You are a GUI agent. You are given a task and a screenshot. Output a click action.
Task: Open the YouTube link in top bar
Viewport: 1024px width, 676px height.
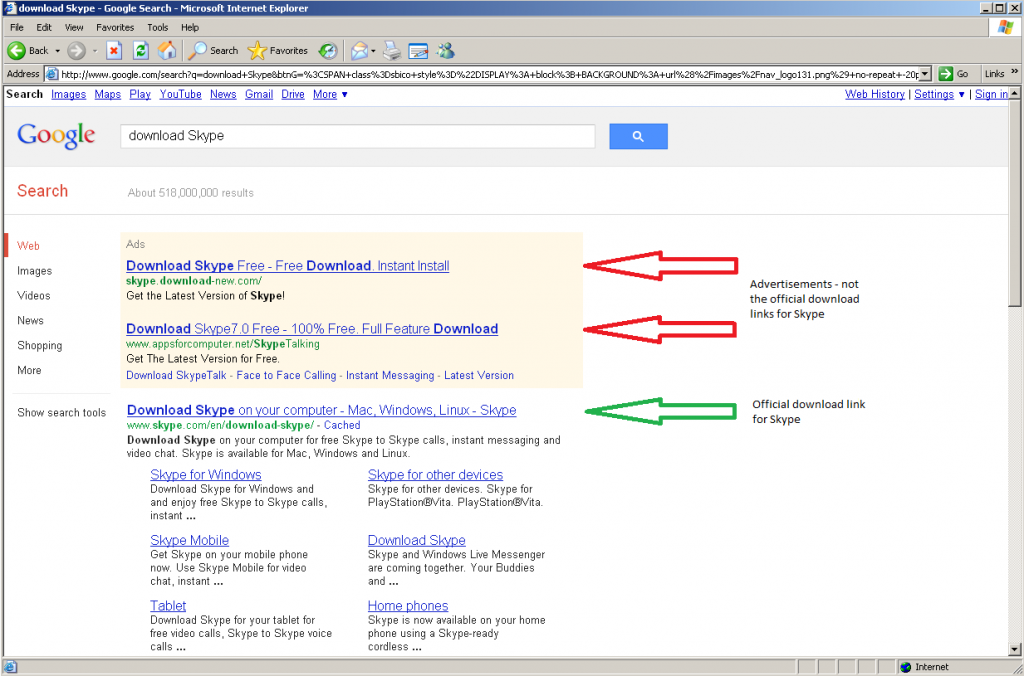pos(180,94)
